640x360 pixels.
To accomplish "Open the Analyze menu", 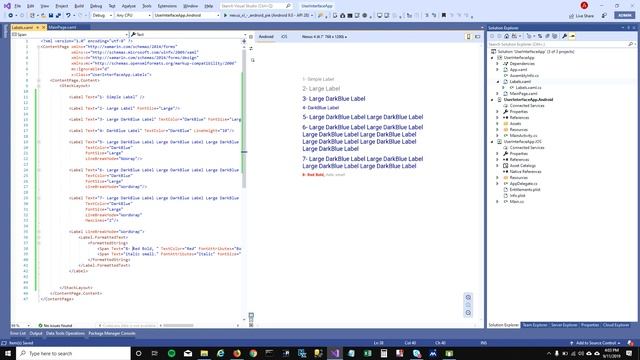I will 129,6.
